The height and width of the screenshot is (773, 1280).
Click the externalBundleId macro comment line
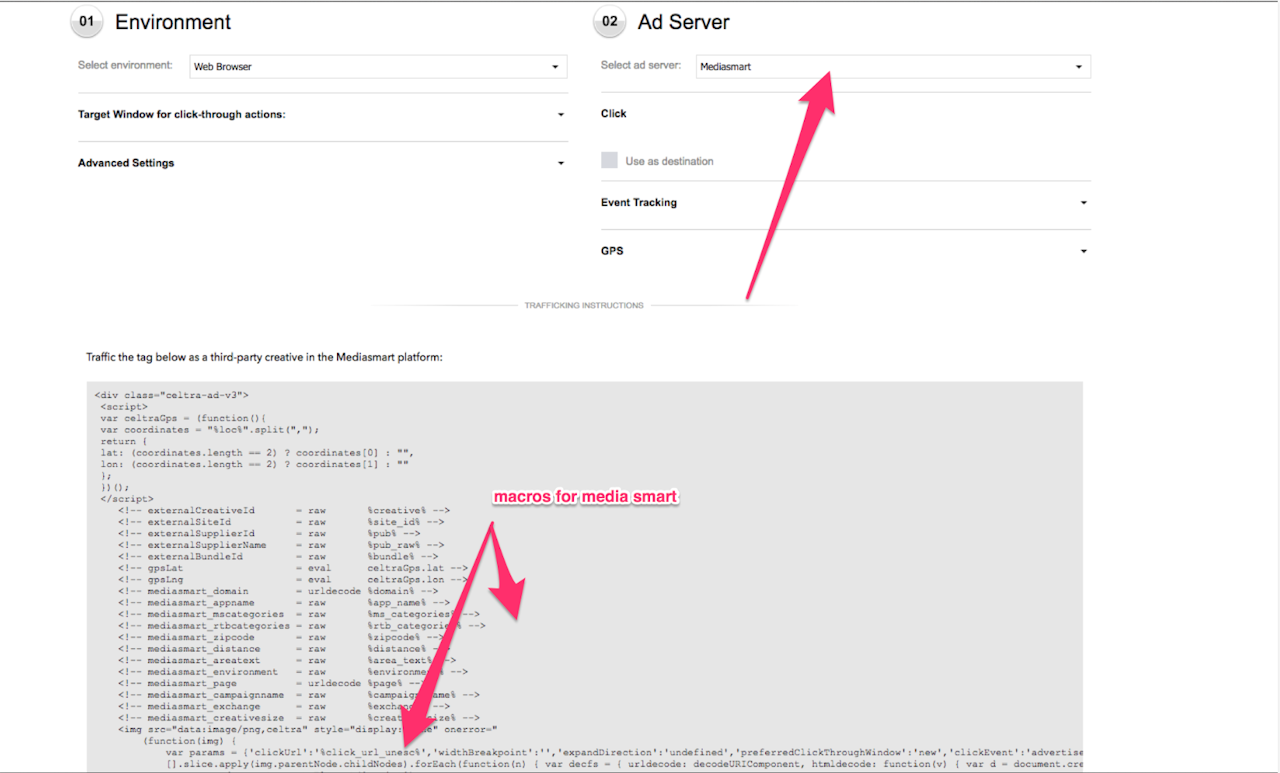click(x=278, y=557)
